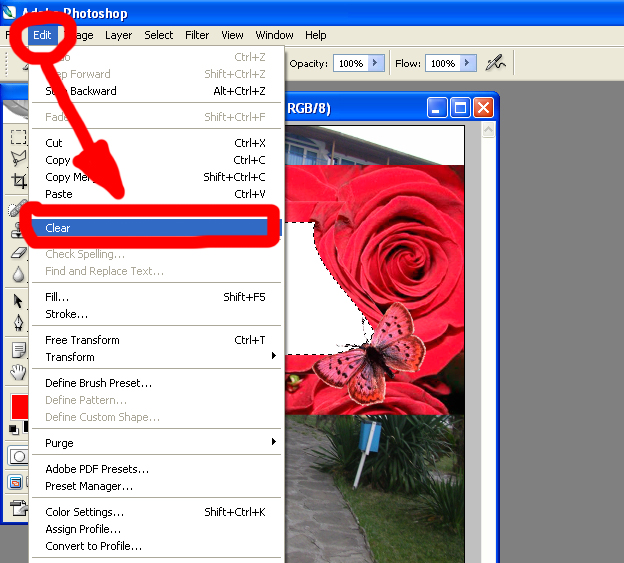Click the document scroll-up arrow
The image size is (624, 563).
click(x=488, y=130)
